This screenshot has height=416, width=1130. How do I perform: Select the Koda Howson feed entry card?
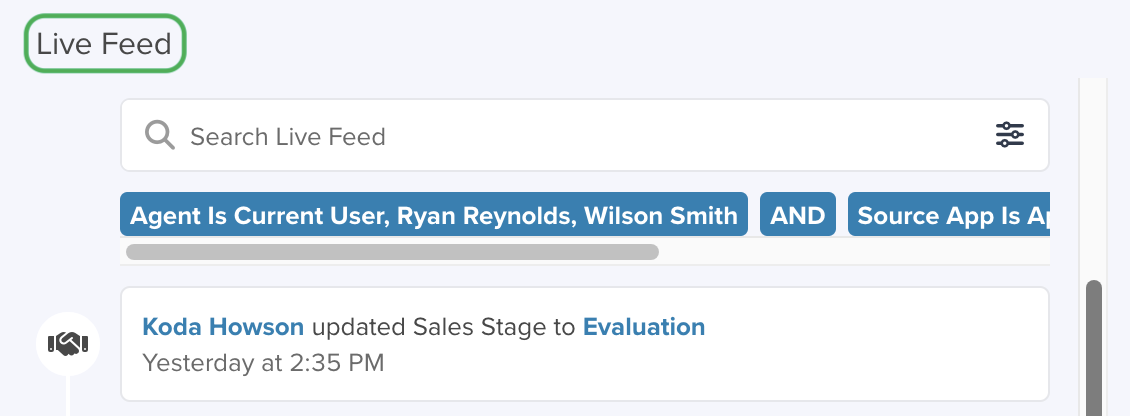pos(584,344)
